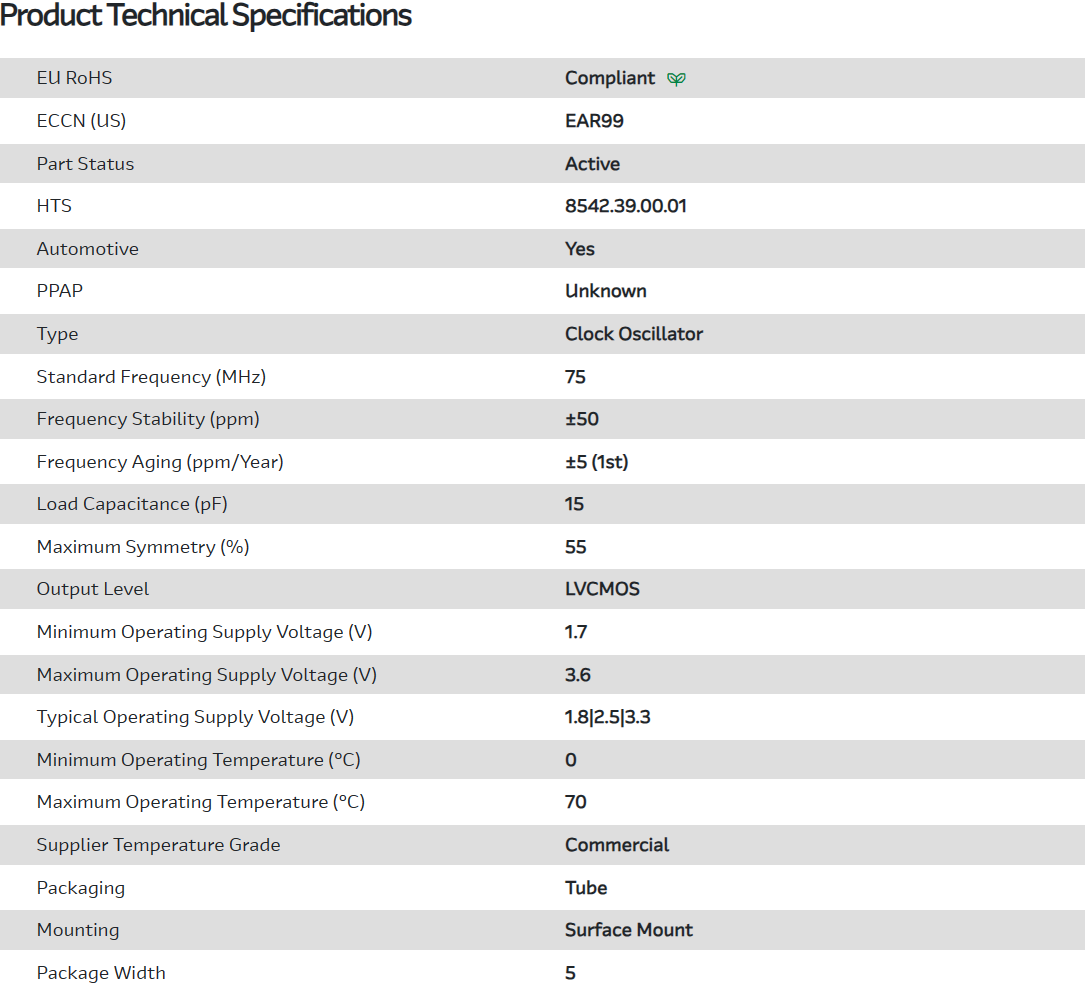The image size is (1085, 989).
Task: Click the Load Capacitance (pF) label
Action: 132,504
